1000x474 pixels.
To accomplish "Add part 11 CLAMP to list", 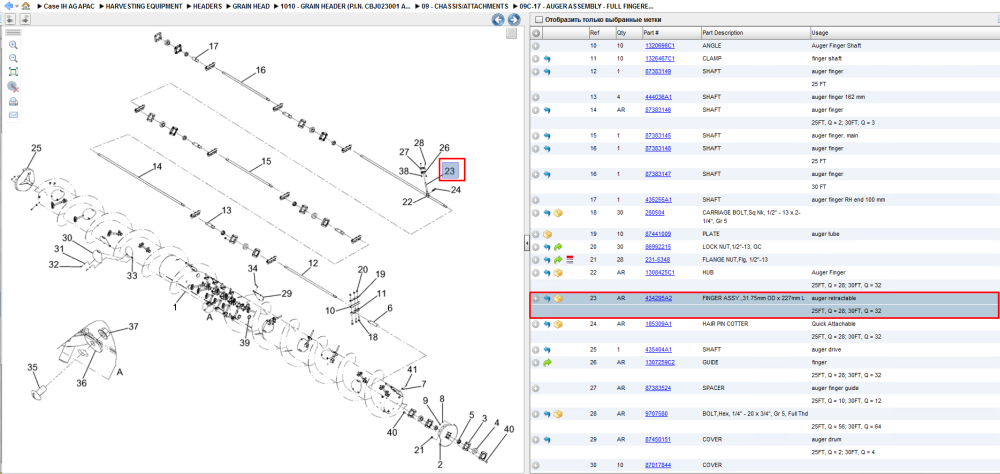I will 536,59.
